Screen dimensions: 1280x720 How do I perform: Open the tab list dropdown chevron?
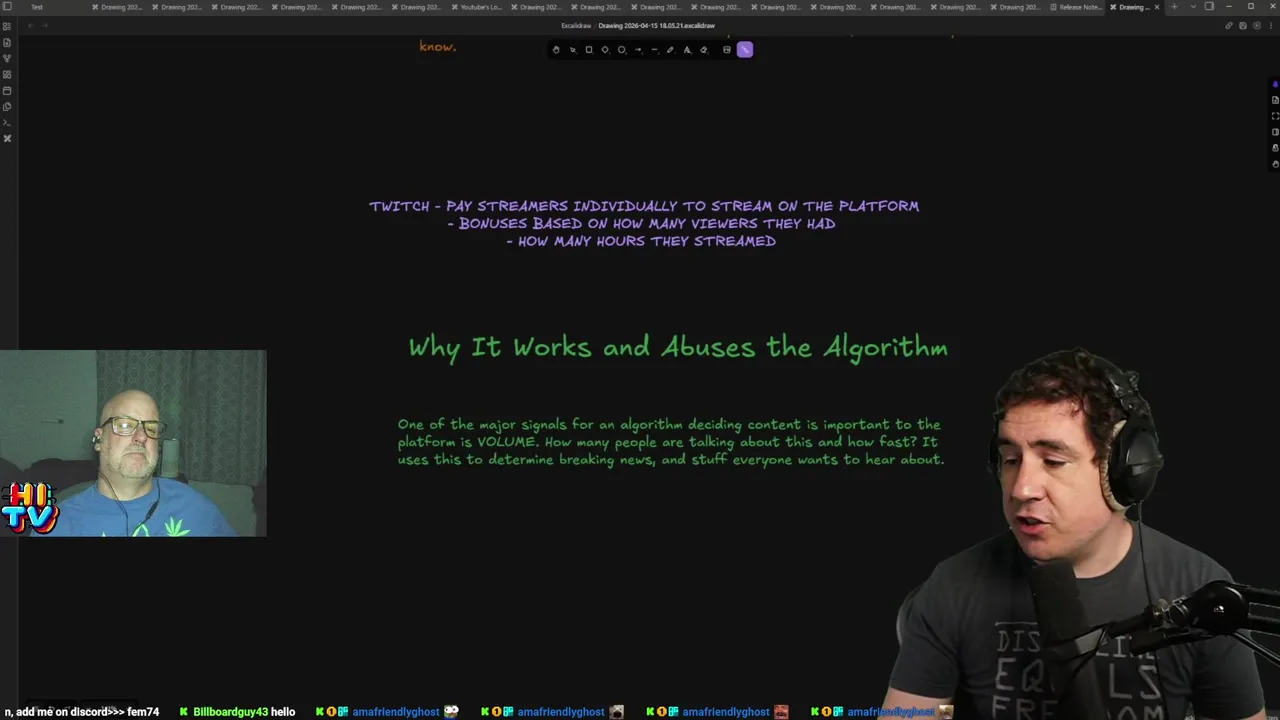click(1193, 7)
